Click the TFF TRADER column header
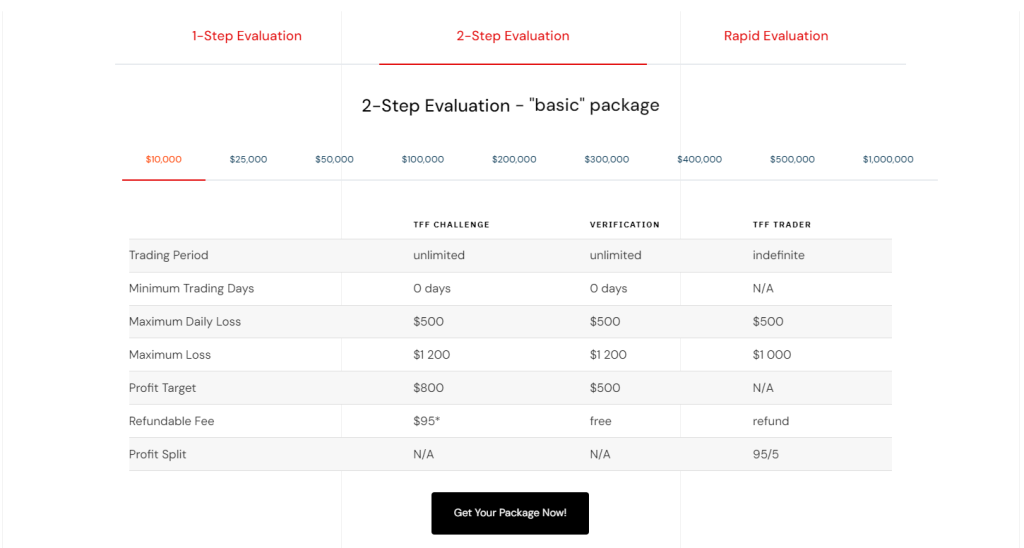 click(x=782, y=225)
